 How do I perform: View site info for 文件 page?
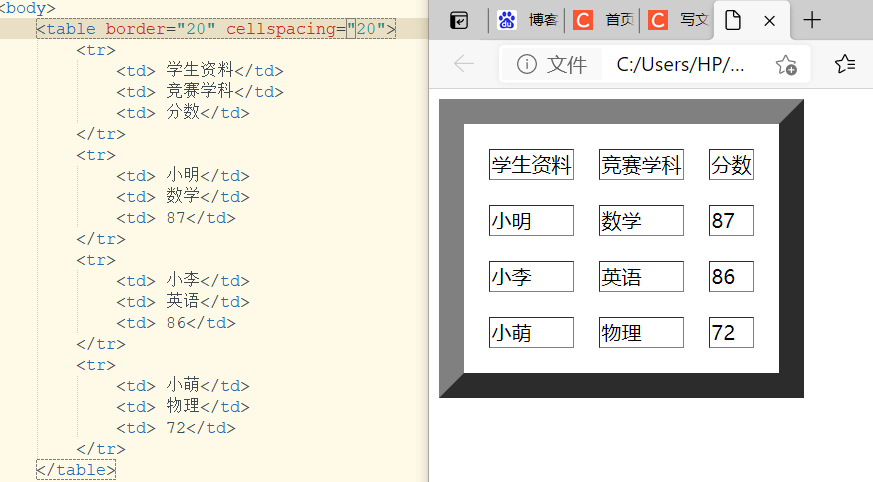coord(551,65)
